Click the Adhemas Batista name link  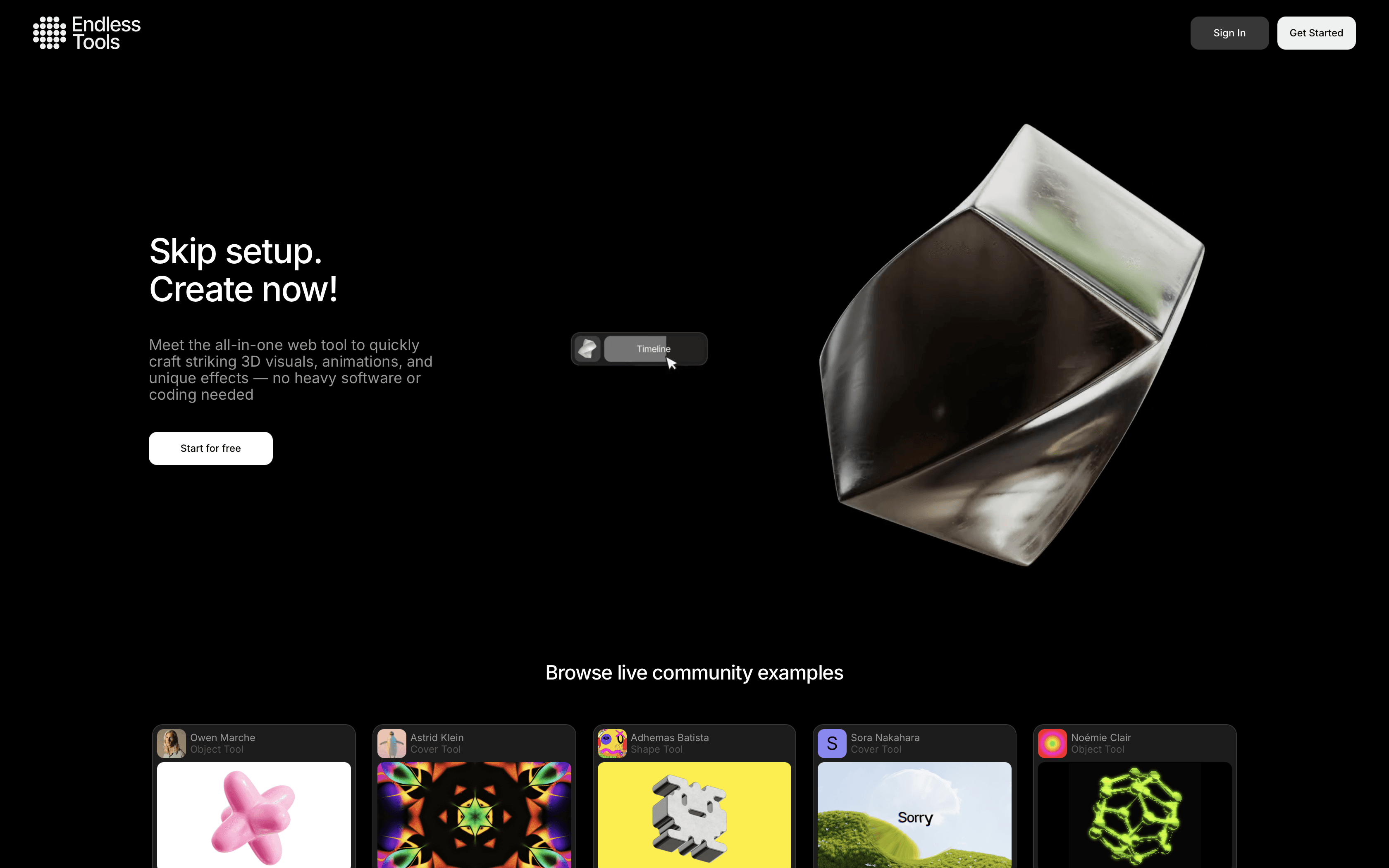[x=670, y=737]
